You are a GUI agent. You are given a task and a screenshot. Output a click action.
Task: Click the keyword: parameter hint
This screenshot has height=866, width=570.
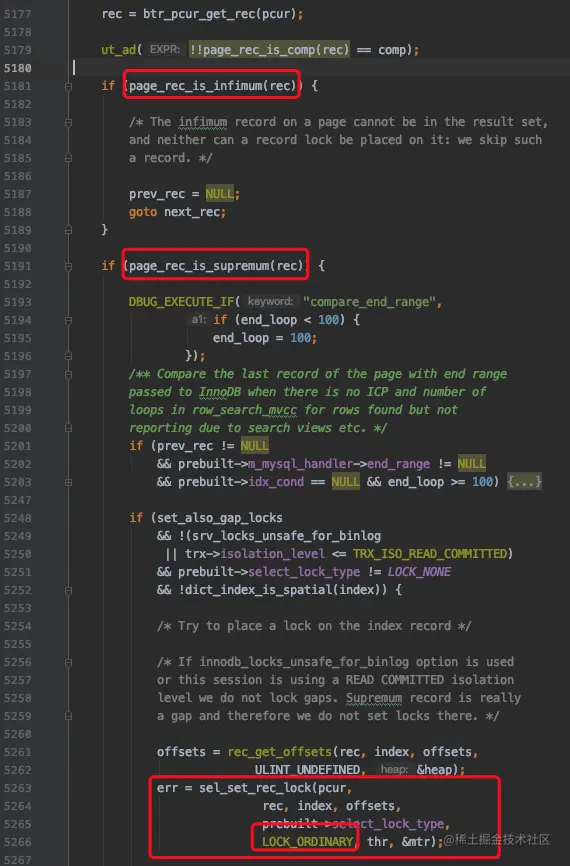(x=270, y=302)
